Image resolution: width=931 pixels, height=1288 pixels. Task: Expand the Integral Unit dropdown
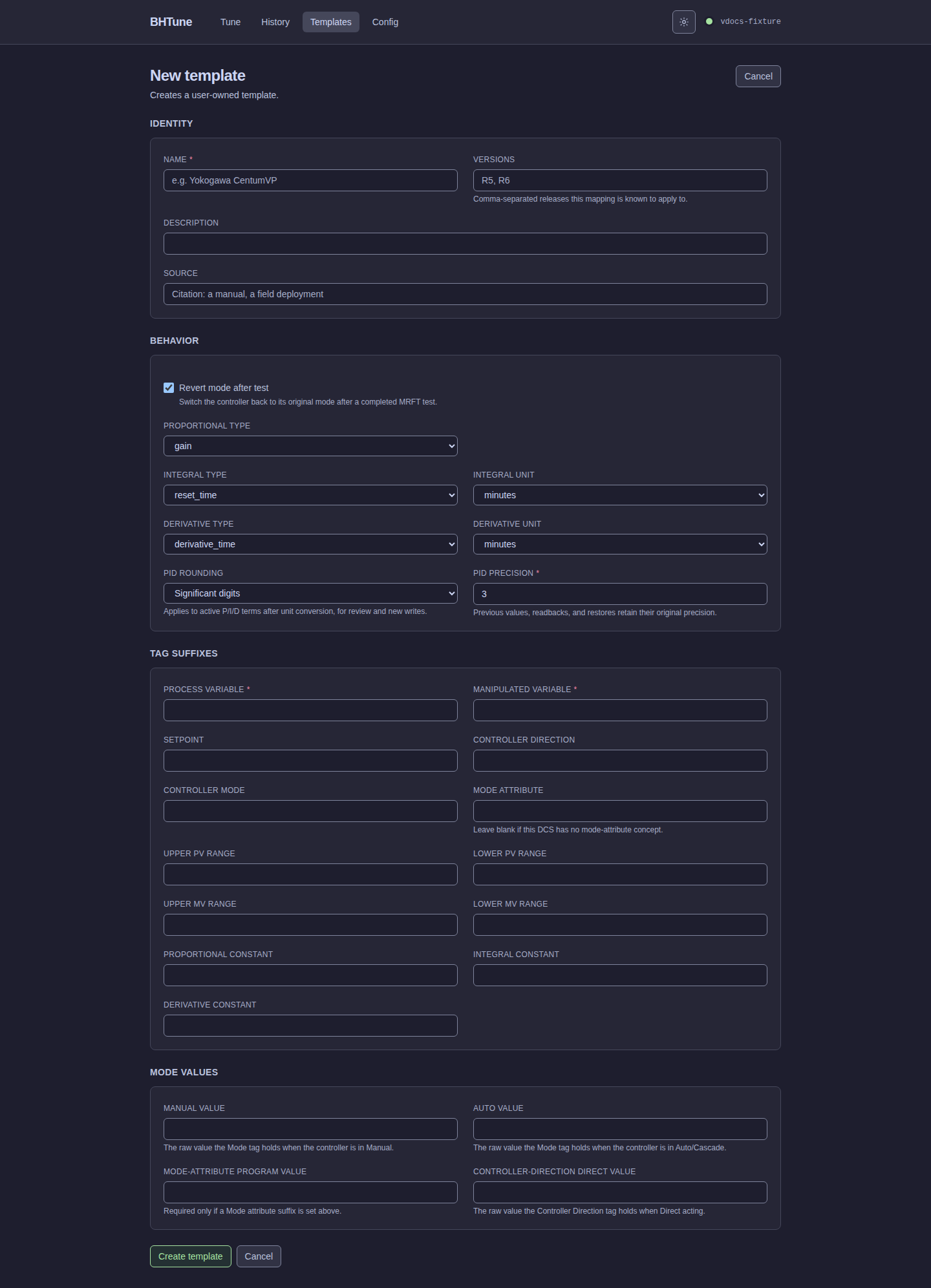click(620, 495)
